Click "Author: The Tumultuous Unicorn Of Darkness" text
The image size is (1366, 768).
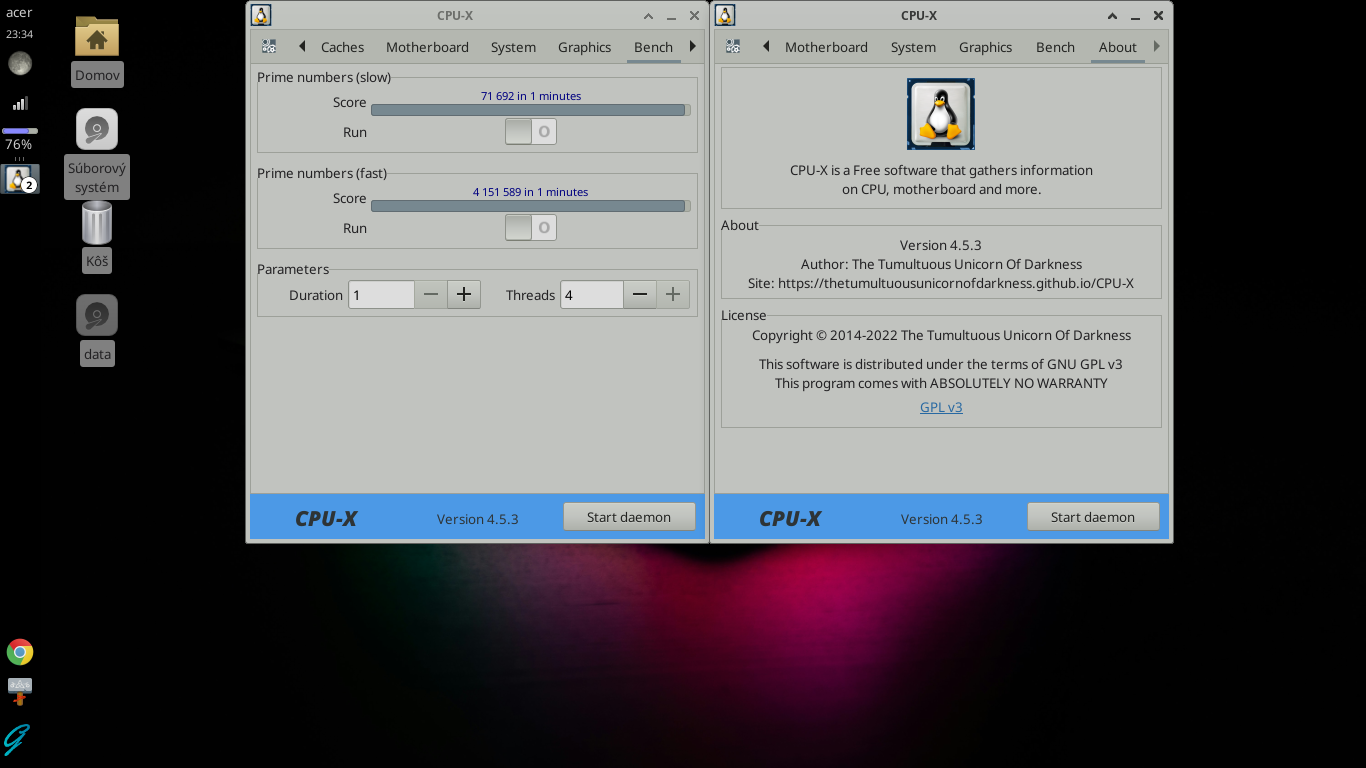point(941,264)
